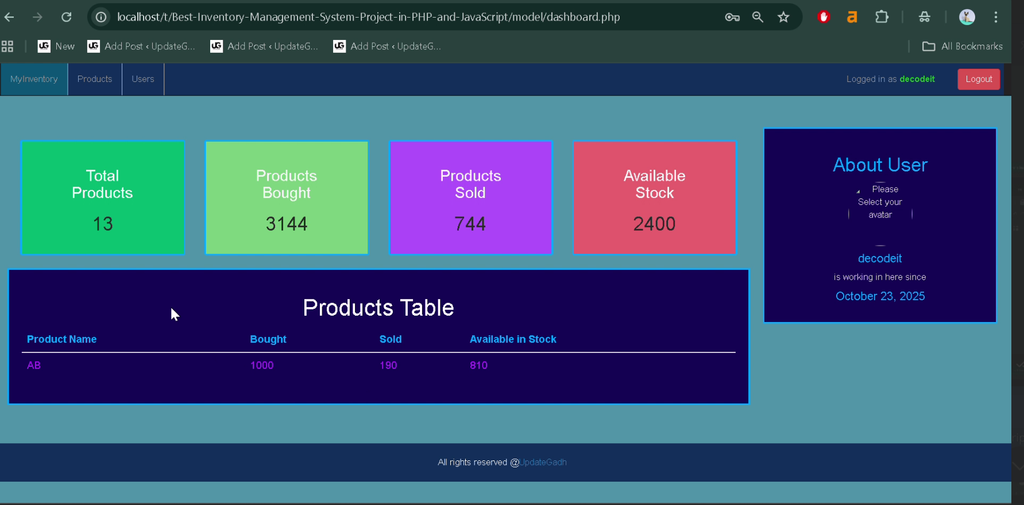Open the All Bookmarks folder
Screen dimensions: 1024x505
pyautogui.click(x=962, y=46)
